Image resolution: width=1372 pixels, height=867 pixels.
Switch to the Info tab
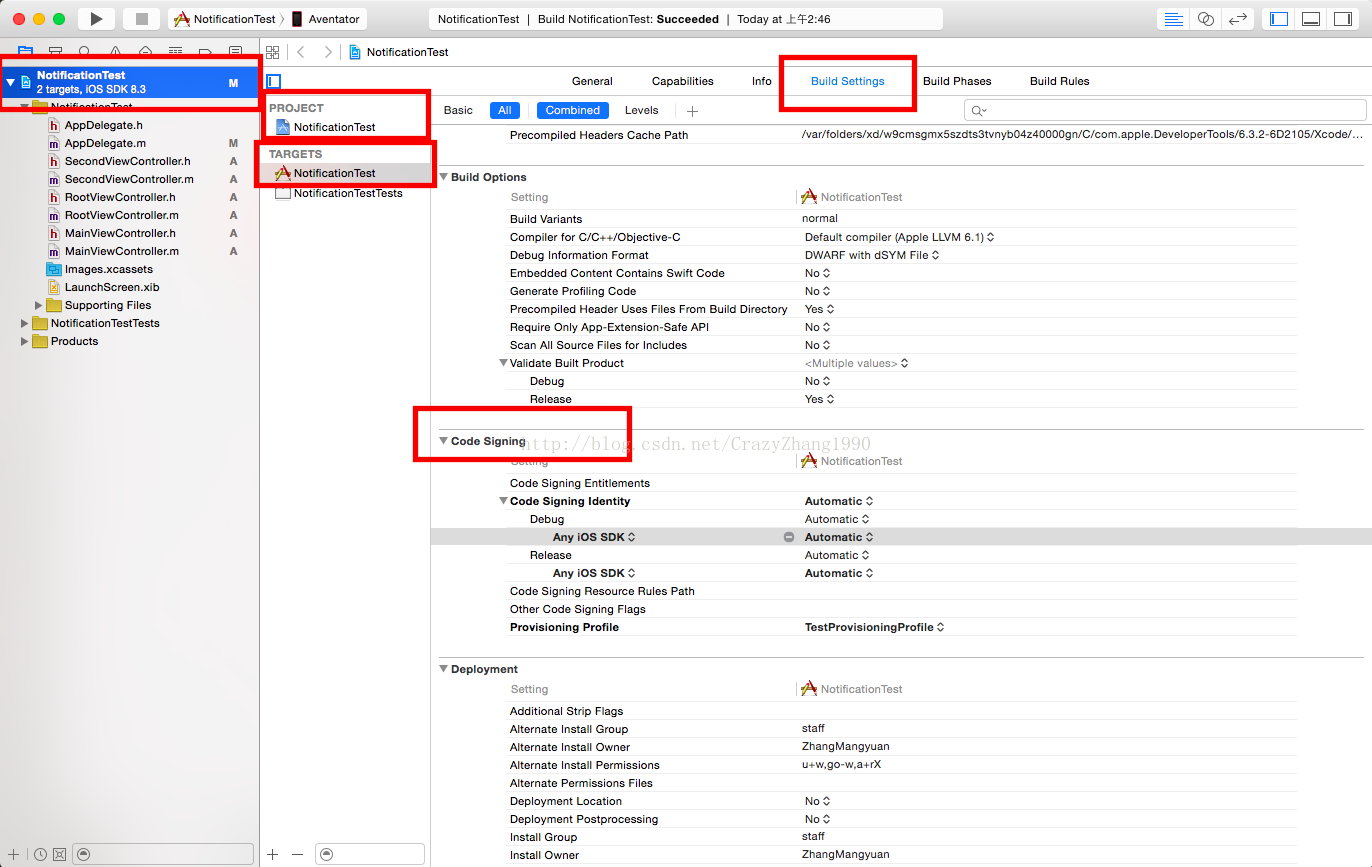pyautogui.click(x=762, y=81)
